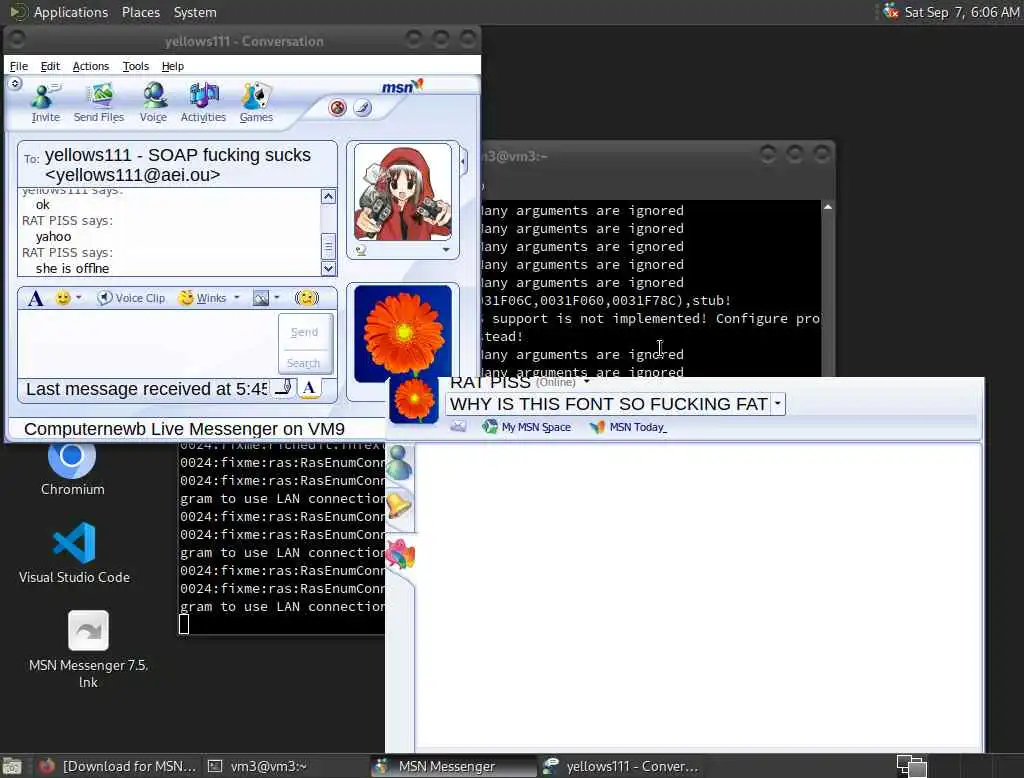Viewport: 1024px width, 778px height.
Task: Open the MSN Messenger 7.5.lnk desktop icon
Action: pos(88,649)
